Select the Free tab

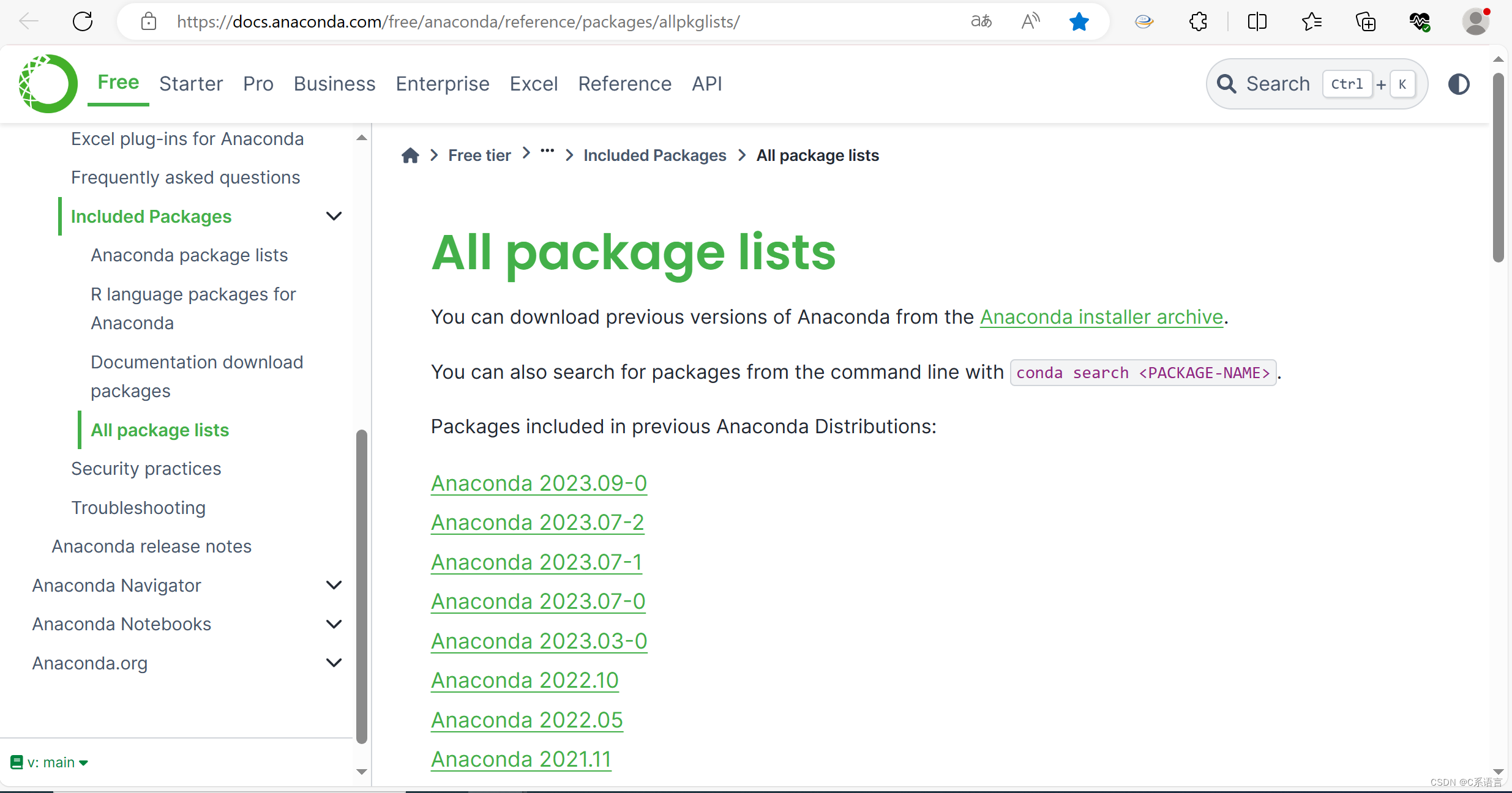click(118, 83)
